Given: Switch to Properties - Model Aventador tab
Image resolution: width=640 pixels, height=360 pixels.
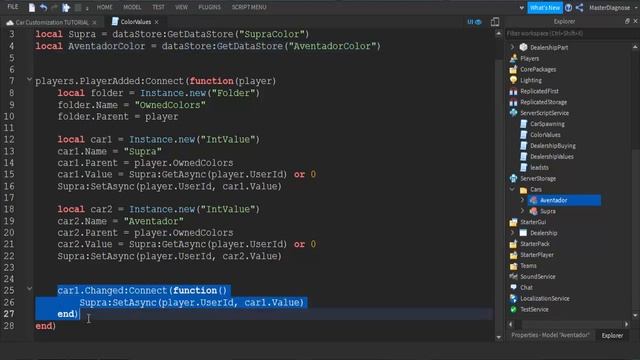Looking at the screenshot, I should pyautogui.click(x=550, y=335).
